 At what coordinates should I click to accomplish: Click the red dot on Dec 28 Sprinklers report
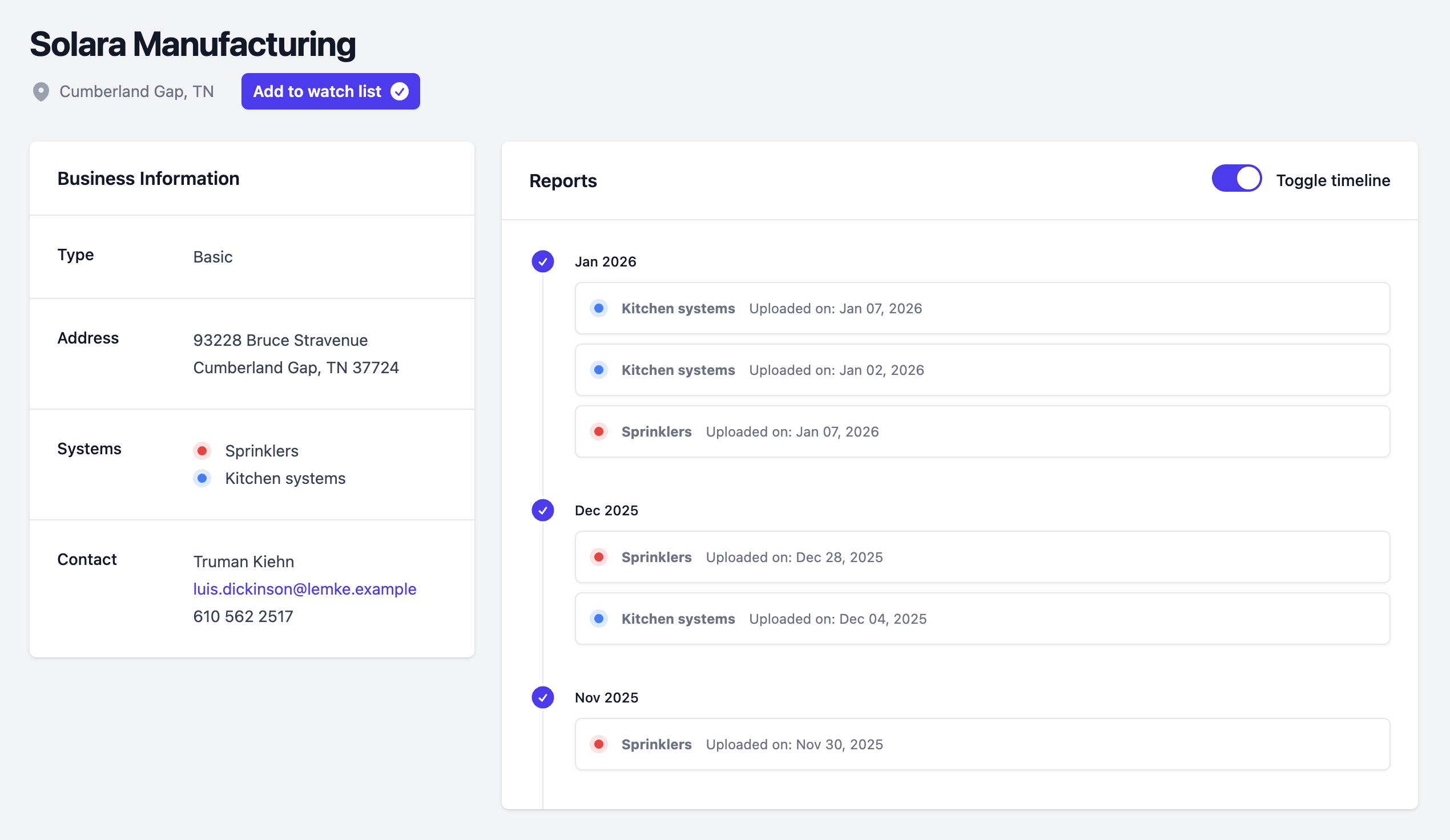tap(598, 557)
